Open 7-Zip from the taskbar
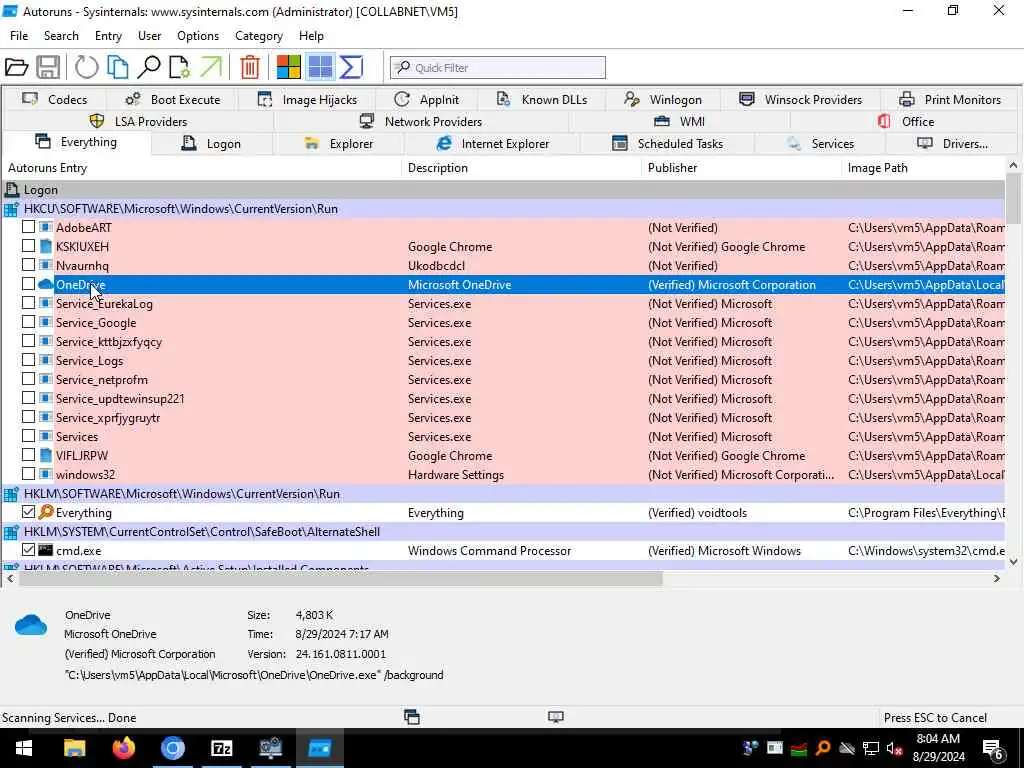 pyautogui.click(x=221, y=748)
